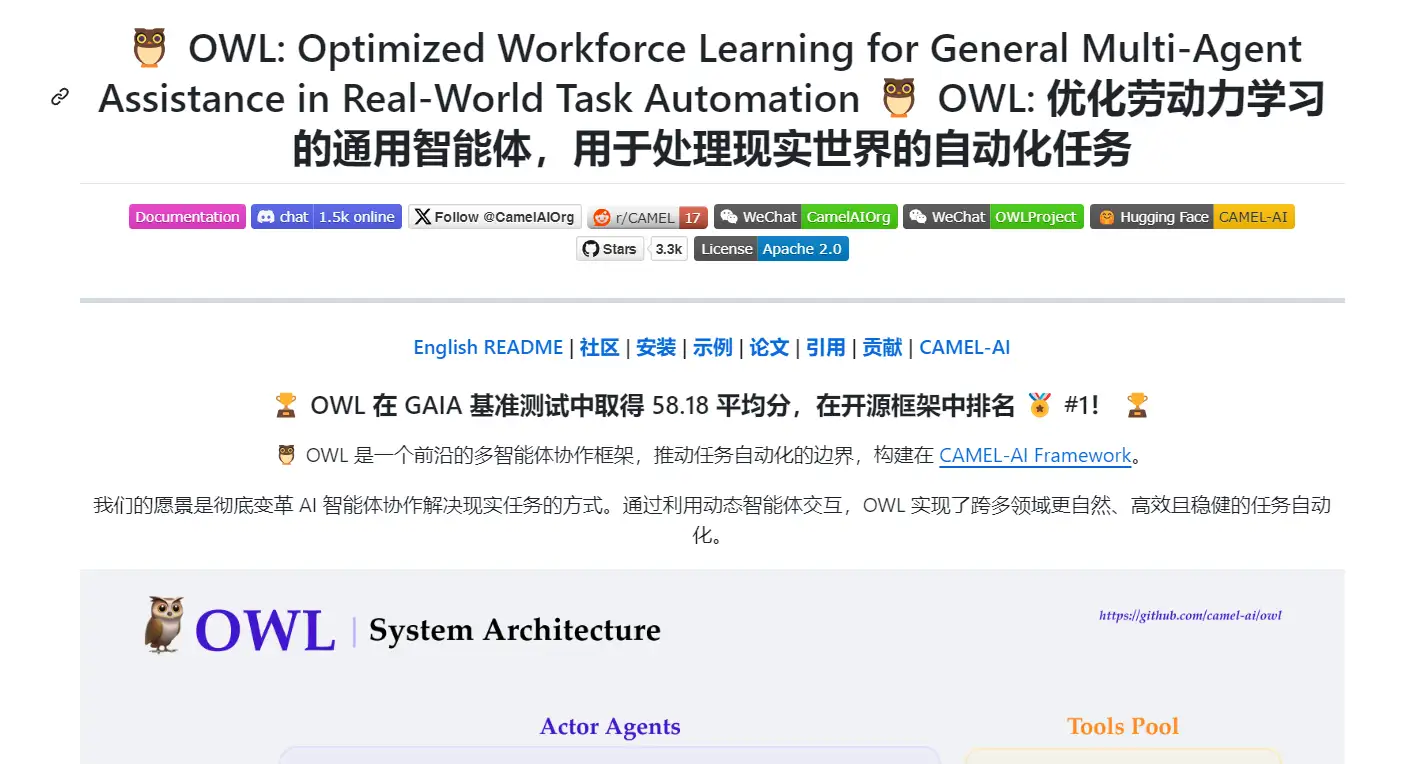
Task: Jump to the 示例 section
Action: coord(713,347)
